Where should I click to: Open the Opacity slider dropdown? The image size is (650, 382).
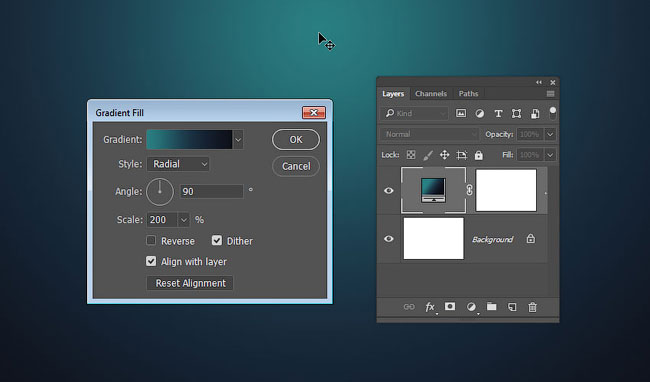[550, 134]
